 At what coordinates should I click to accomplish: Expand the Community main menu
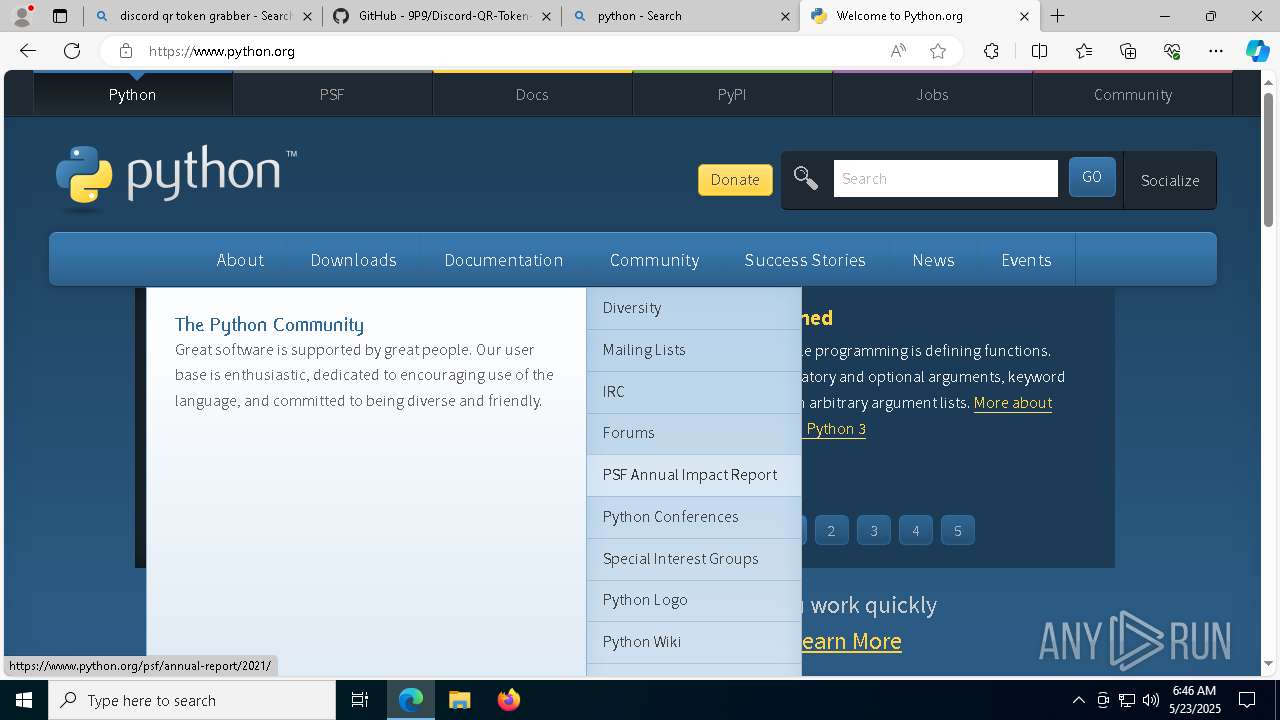coord(654,260)
